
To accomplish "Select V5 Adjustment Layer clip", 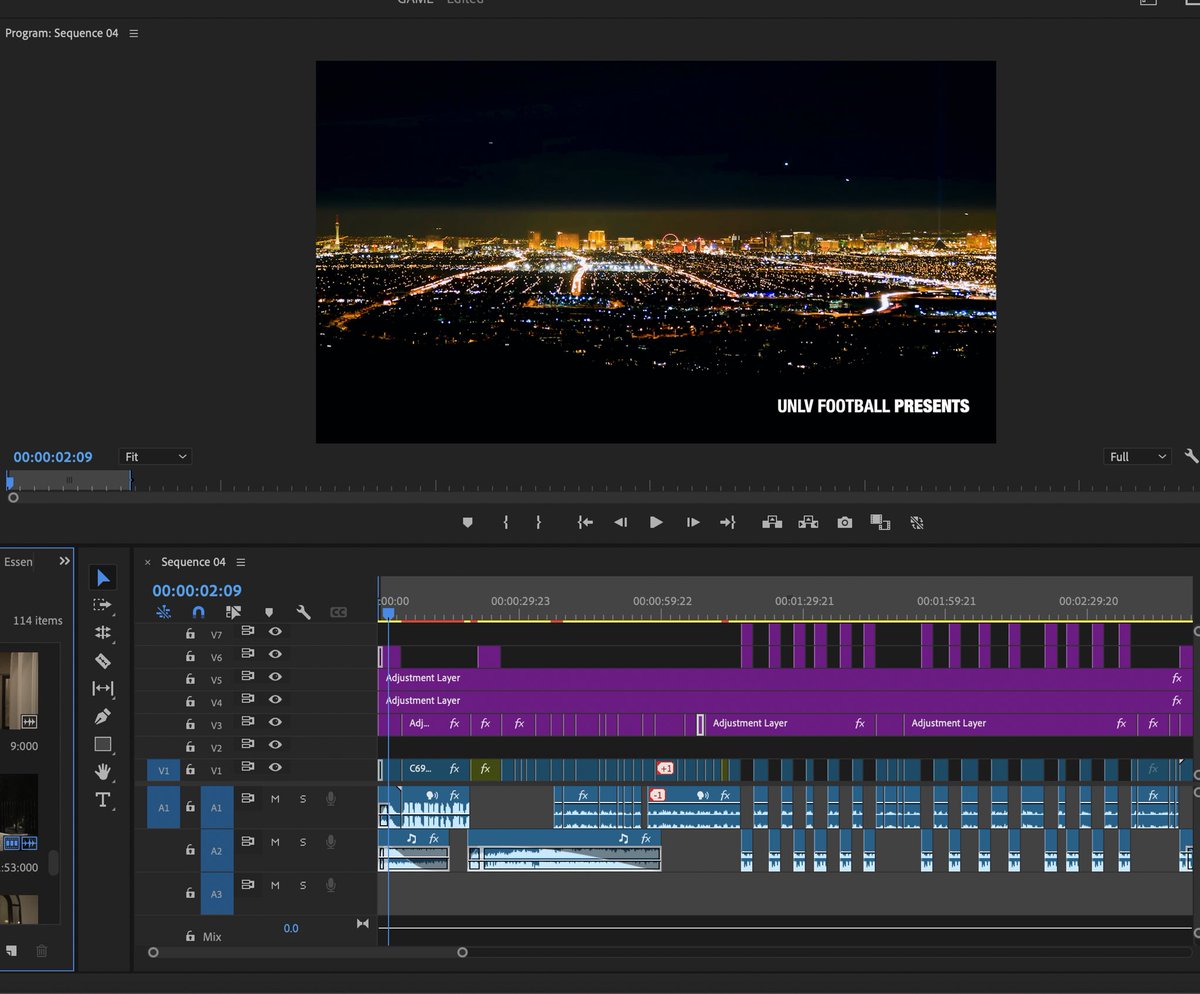I will click(x=785, y=678).
